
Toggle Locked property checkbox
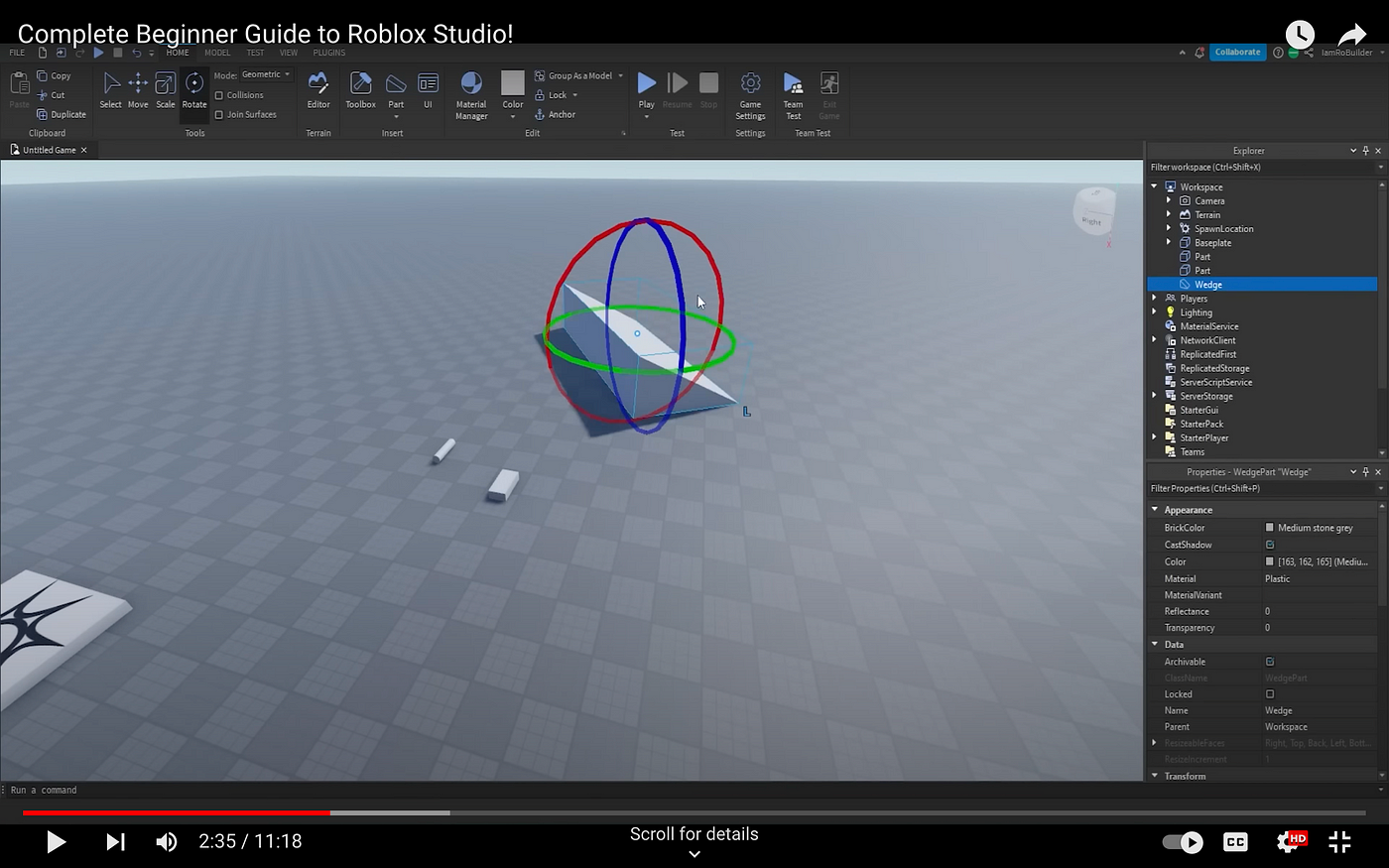[x=1270, y=694]
